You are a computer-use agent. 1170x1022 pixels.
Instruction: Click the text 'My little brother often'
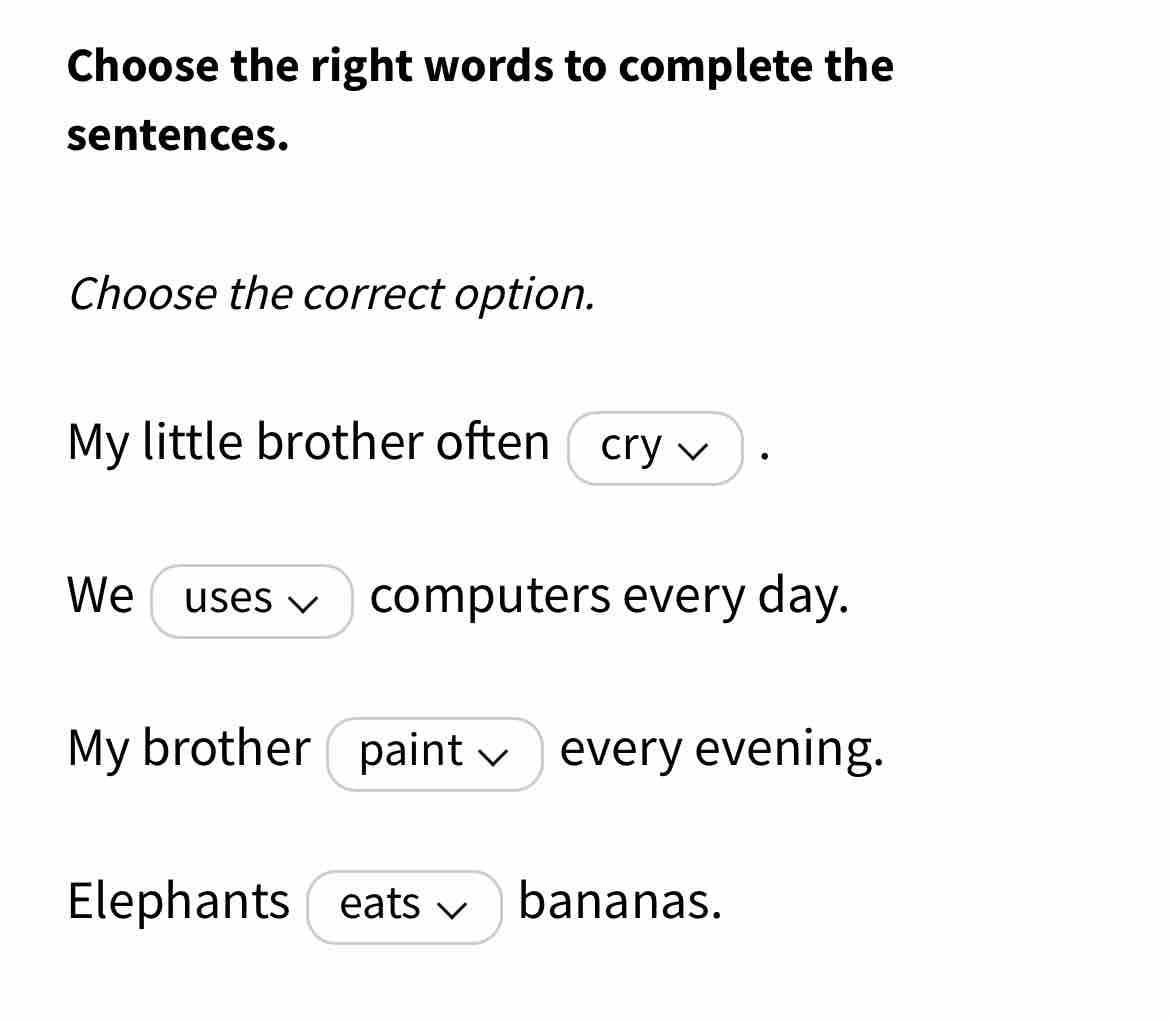click(x=308, y=444)
